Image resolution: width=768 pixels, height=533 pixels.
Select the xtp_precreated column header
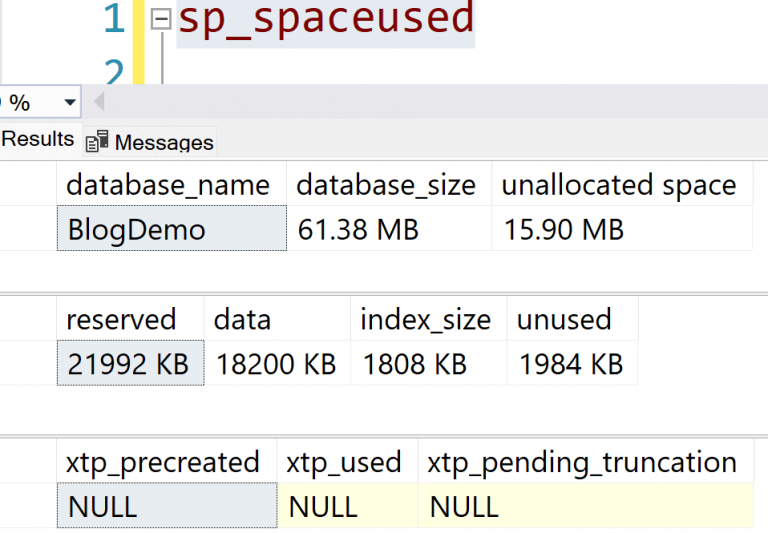coord(163,462)
